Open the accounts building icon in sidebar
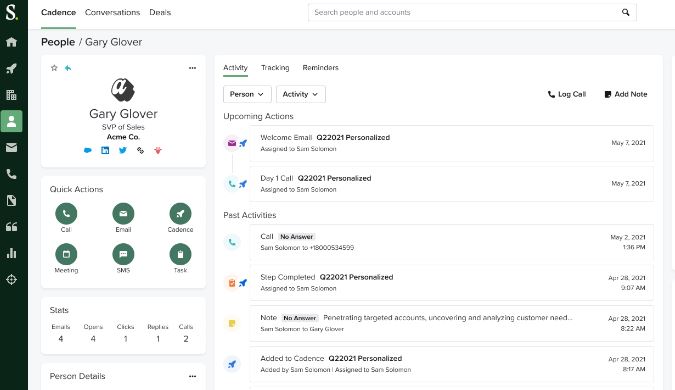 pos(11,95)
